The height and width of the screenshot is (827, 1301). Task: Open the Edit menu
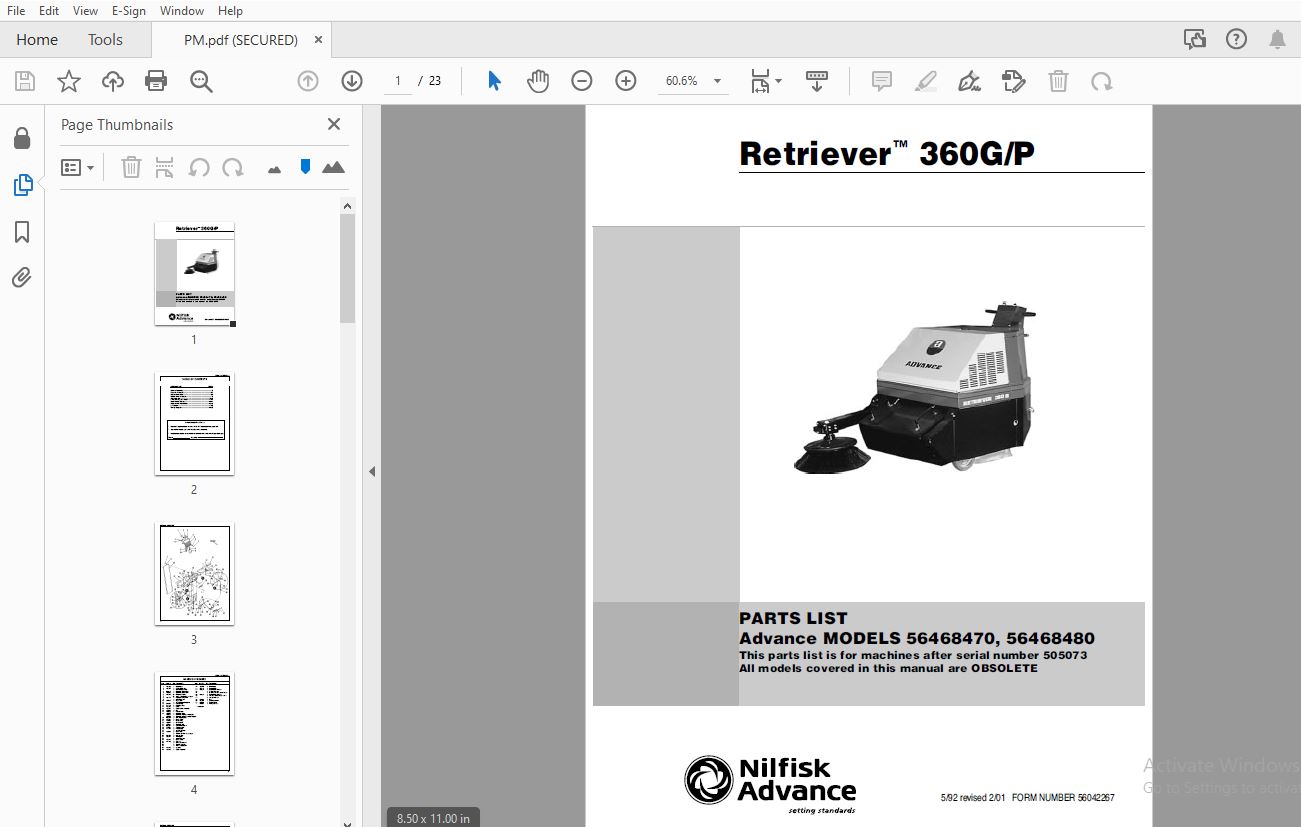coord(49,10)
